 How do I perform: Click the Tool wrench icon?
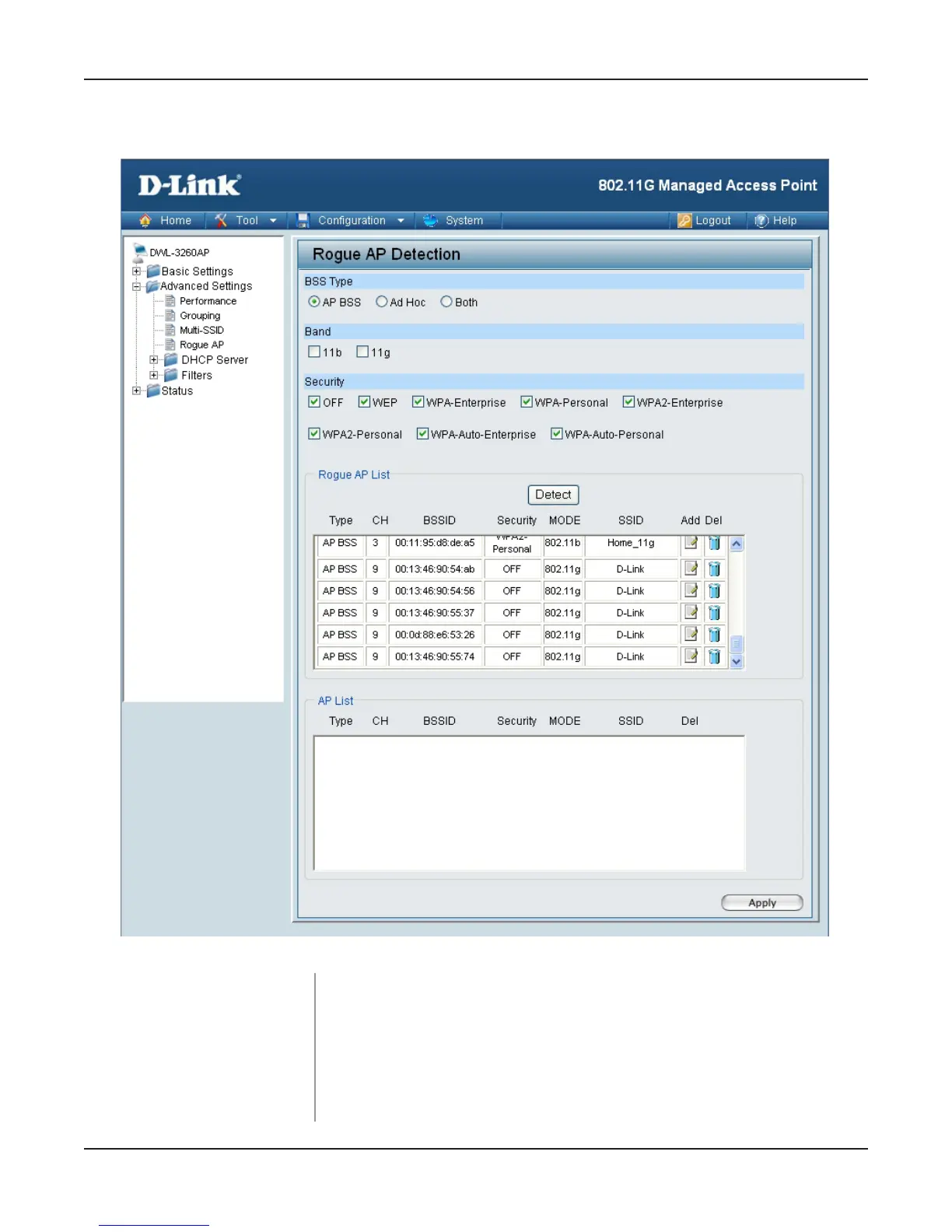coord(221,221)
